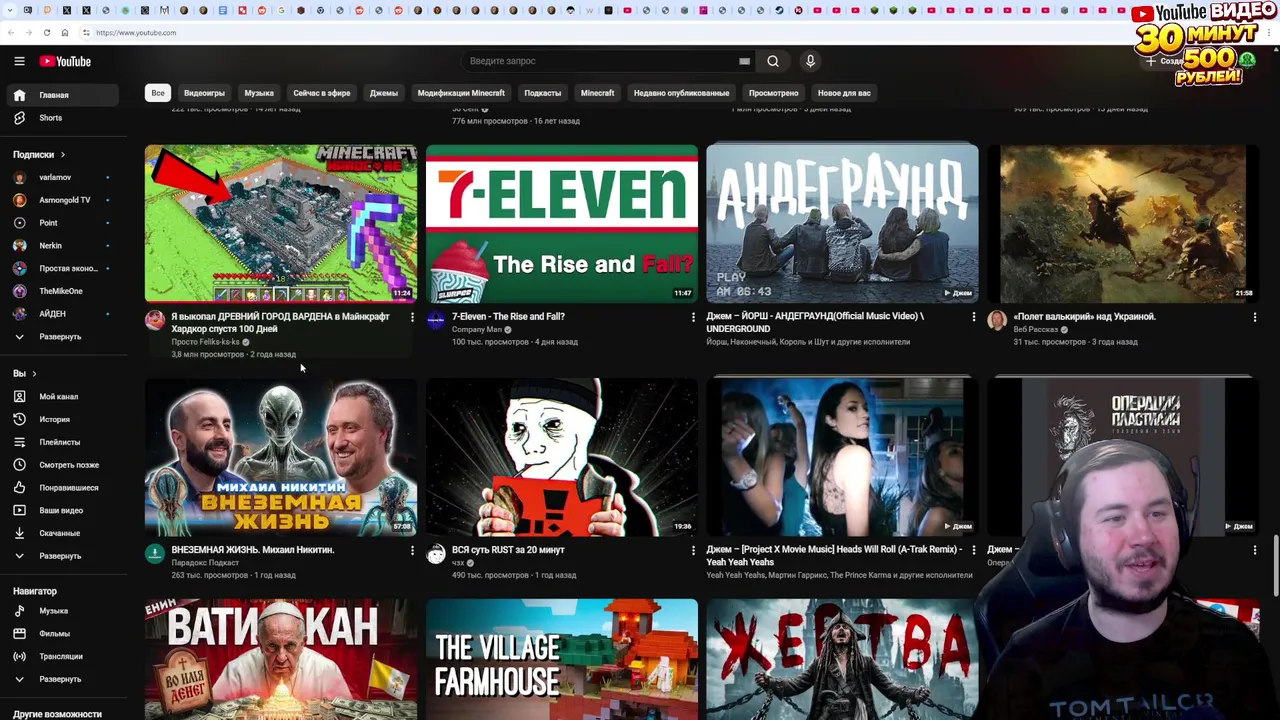Select the Все filter chip
This screenshot has width=1280, height=720.
[x=158, y=93]
